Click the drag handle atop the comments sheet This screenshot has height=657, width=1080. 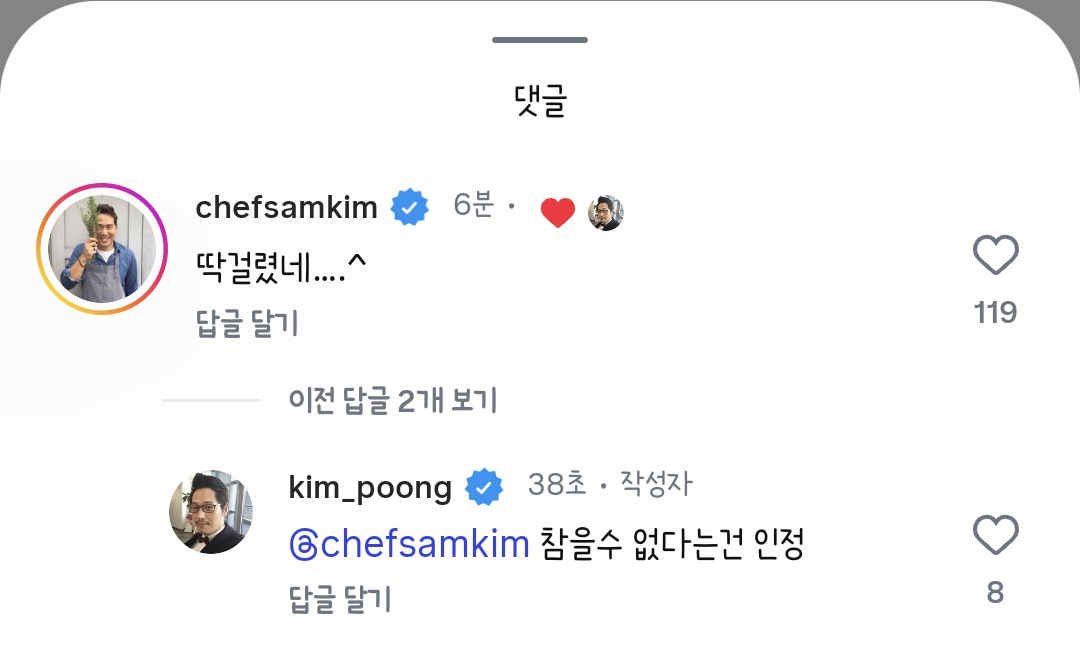tap(540, 40)
